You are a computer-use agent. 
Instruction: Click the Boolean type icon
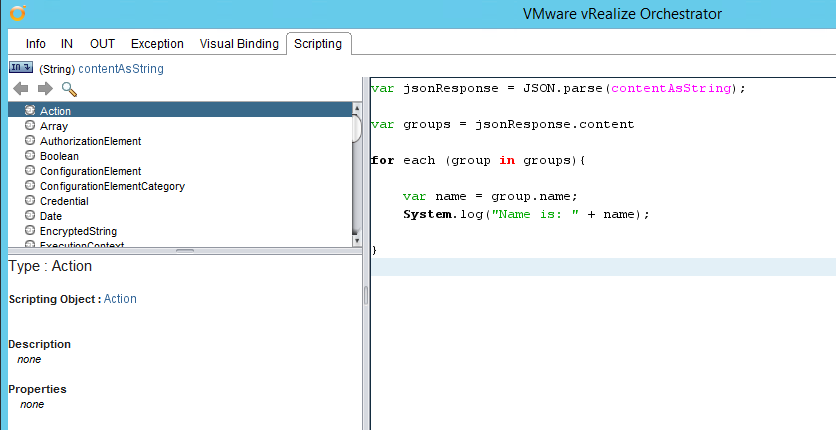30,155
